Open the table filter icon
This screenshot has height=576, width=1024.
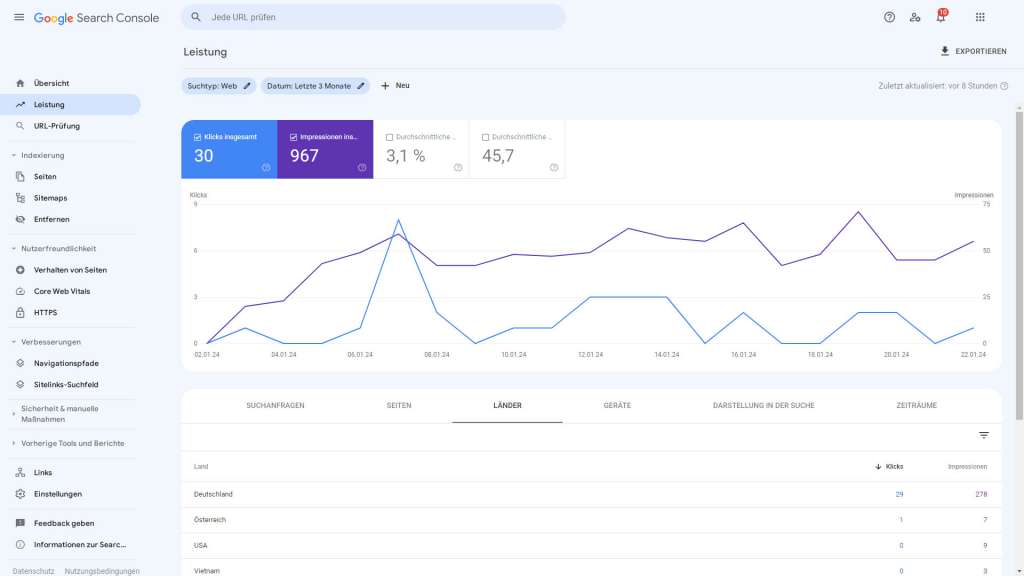[984, 435]
